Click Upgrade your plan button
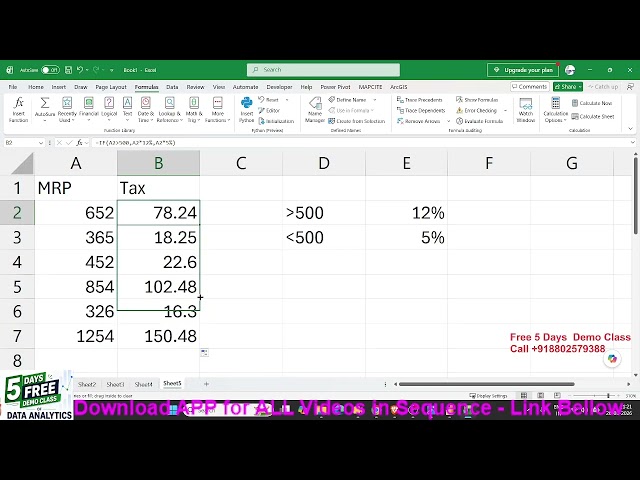 click(x=523, y=70)
